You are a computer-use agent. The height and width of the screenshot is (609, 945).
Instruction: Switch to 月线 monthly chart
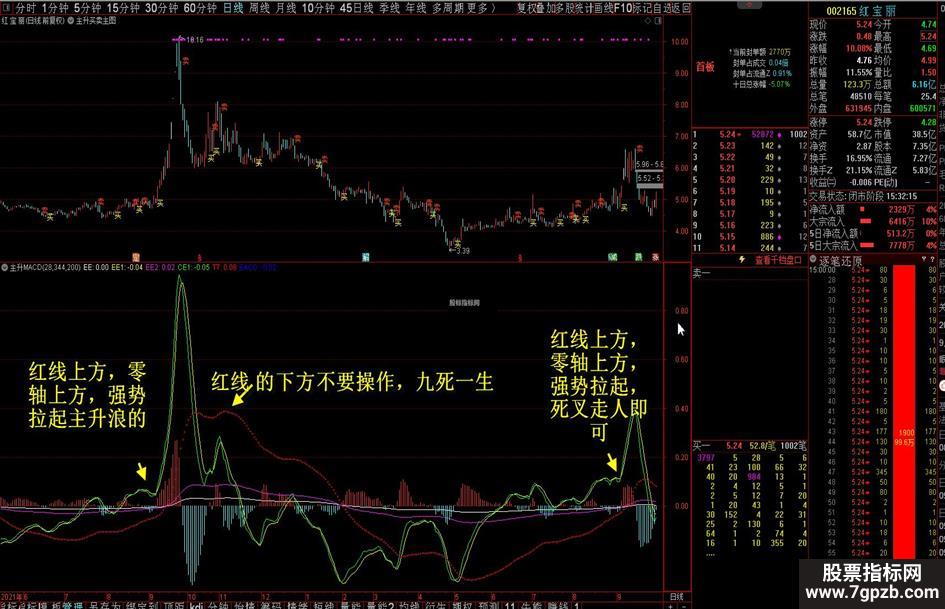(286, 8)
